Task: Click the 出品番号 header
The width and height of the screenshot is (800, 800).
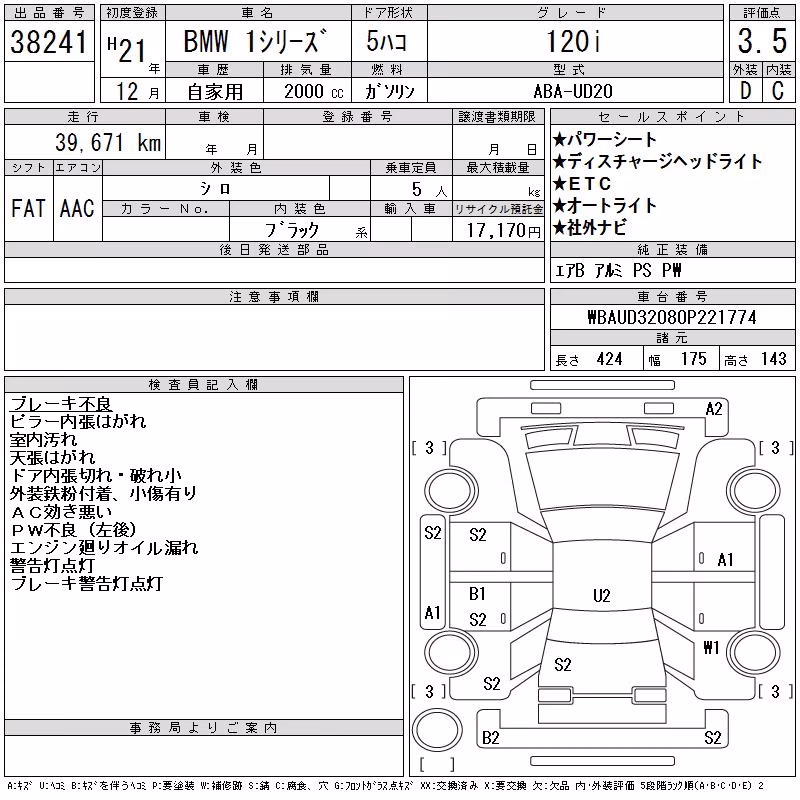Action: click(x=49, y=12)
